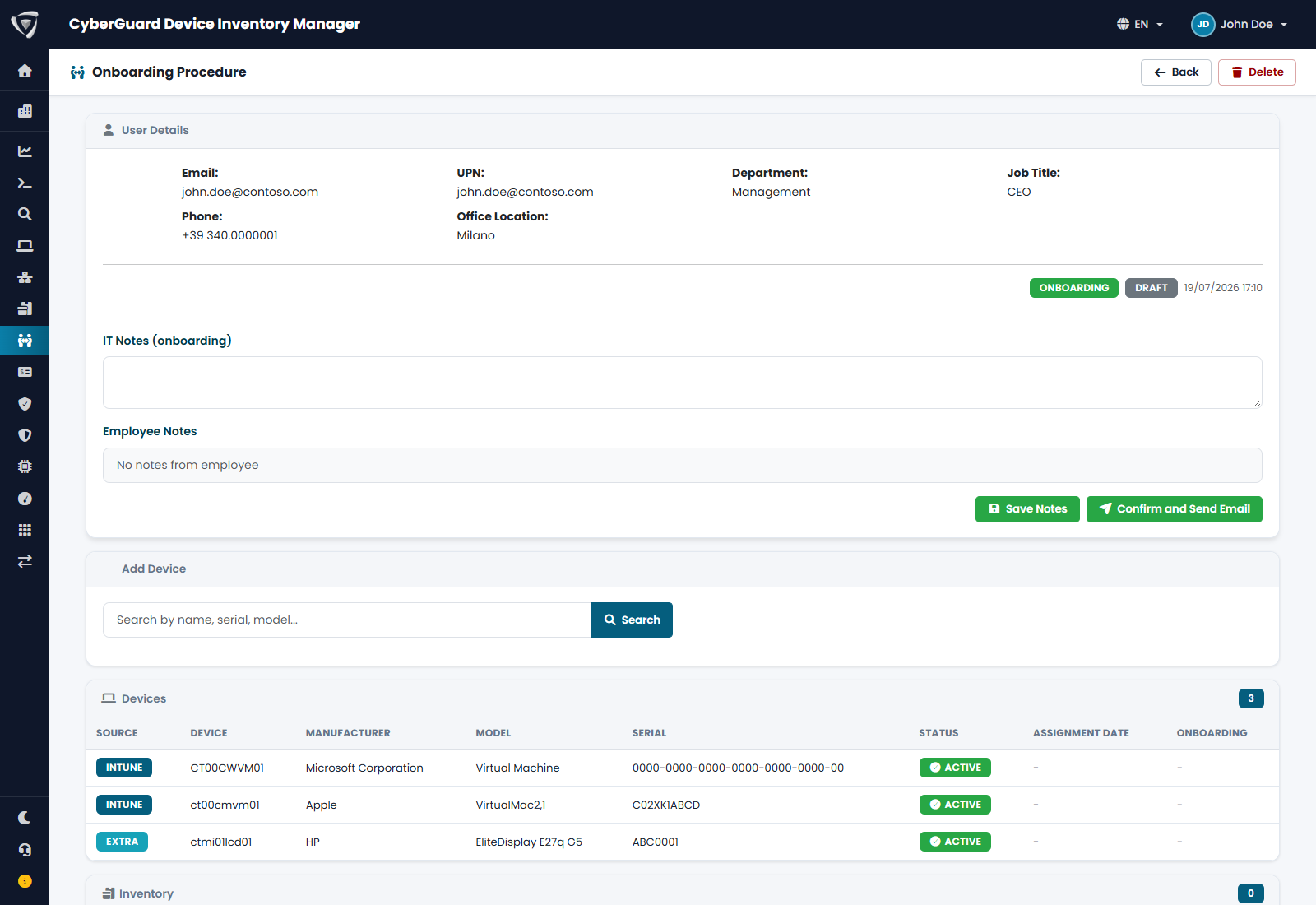Image resolution: width=1316 pixels, height=905 pixels.
Task: Click the Devices count badge 3
Action: [x=1251, y=698]
